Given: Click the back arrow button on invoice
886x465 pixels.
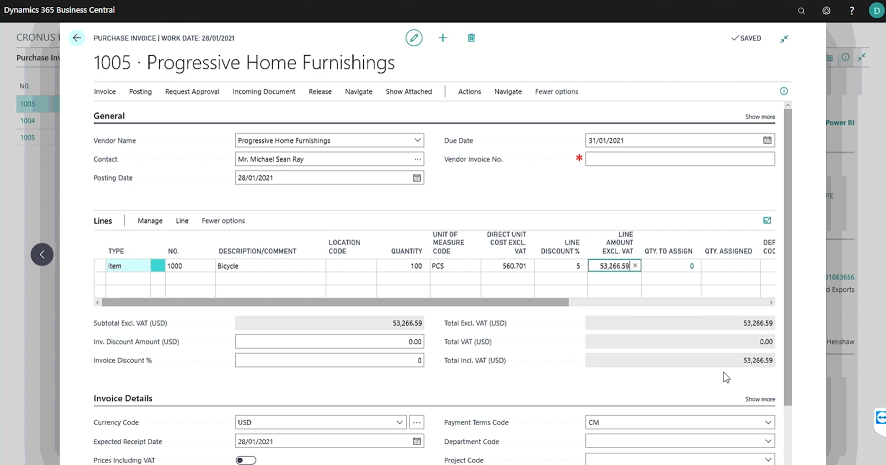Looking at the screenshot, I should click(77, 38).
